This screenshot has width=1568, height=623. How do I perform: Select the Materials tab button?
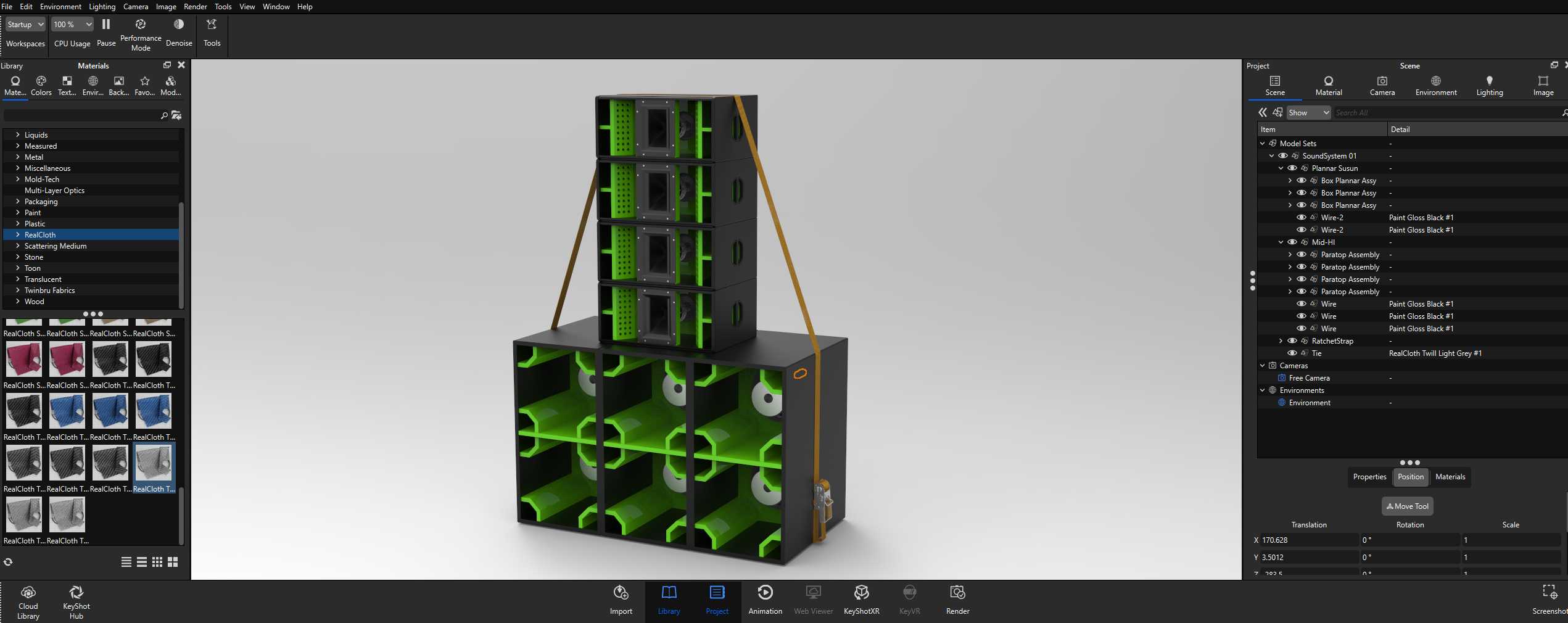click(1450, 477)
